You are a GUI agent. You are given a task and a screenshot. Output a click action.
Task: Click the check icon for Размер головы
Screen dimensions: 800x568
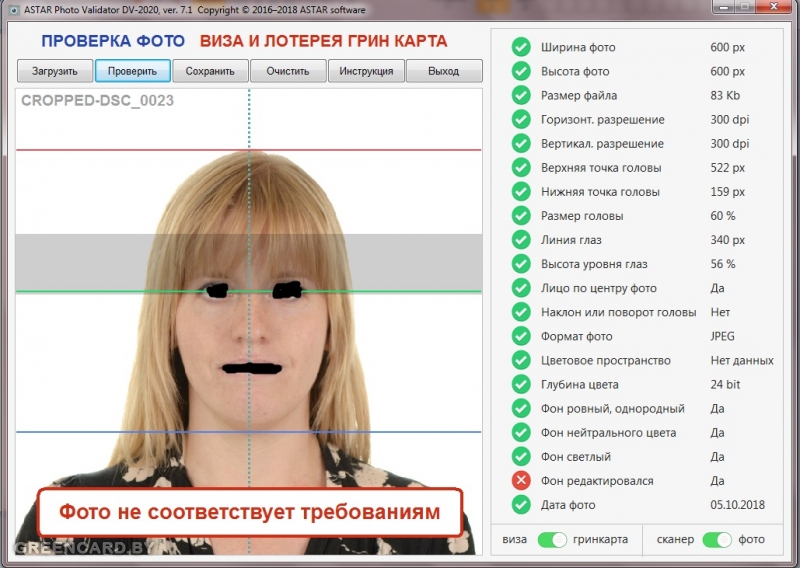[x=521, y=215]
